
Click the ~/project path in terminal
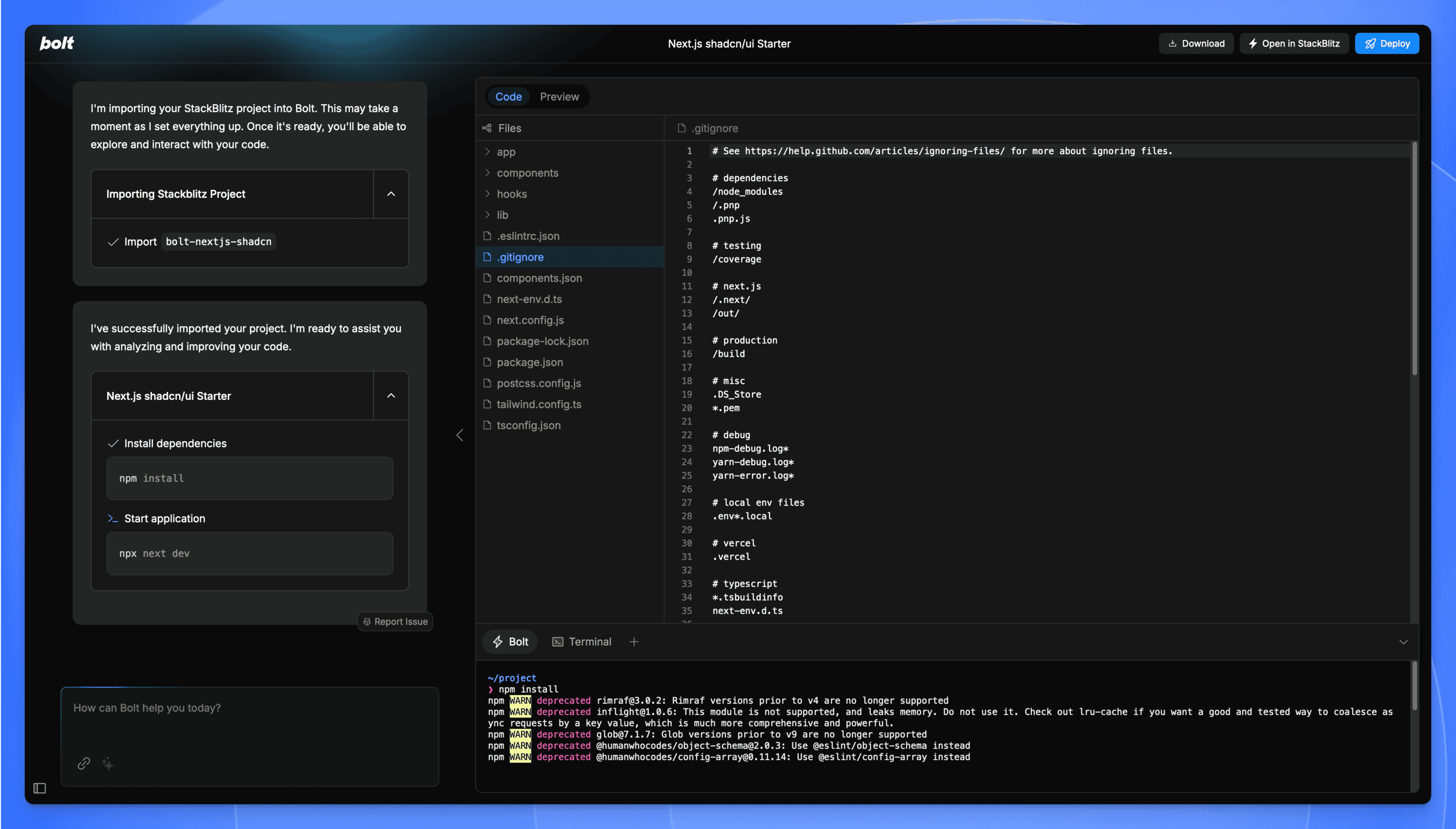click(512, 678)
